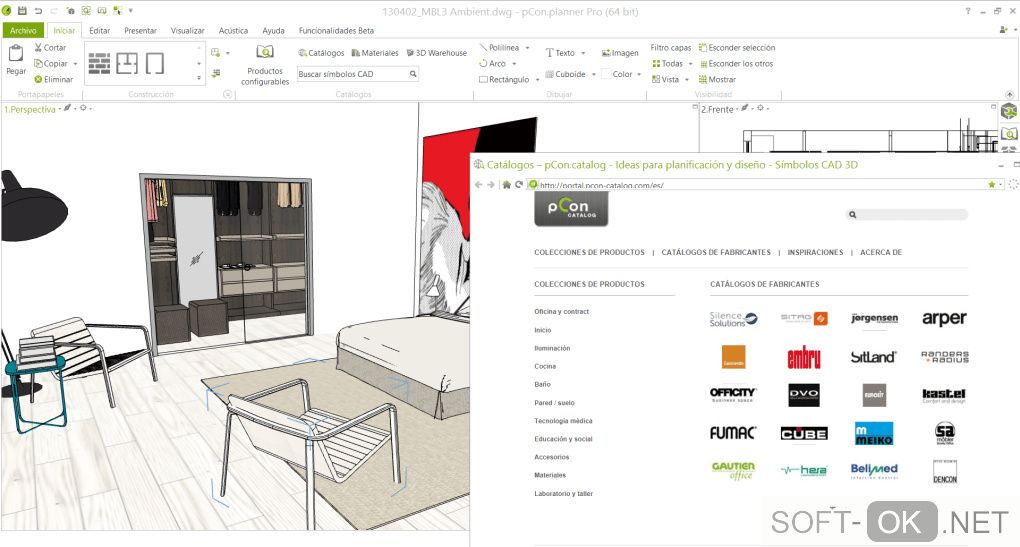Expand the Cuboide dropdown arrow

pos(594,74)
